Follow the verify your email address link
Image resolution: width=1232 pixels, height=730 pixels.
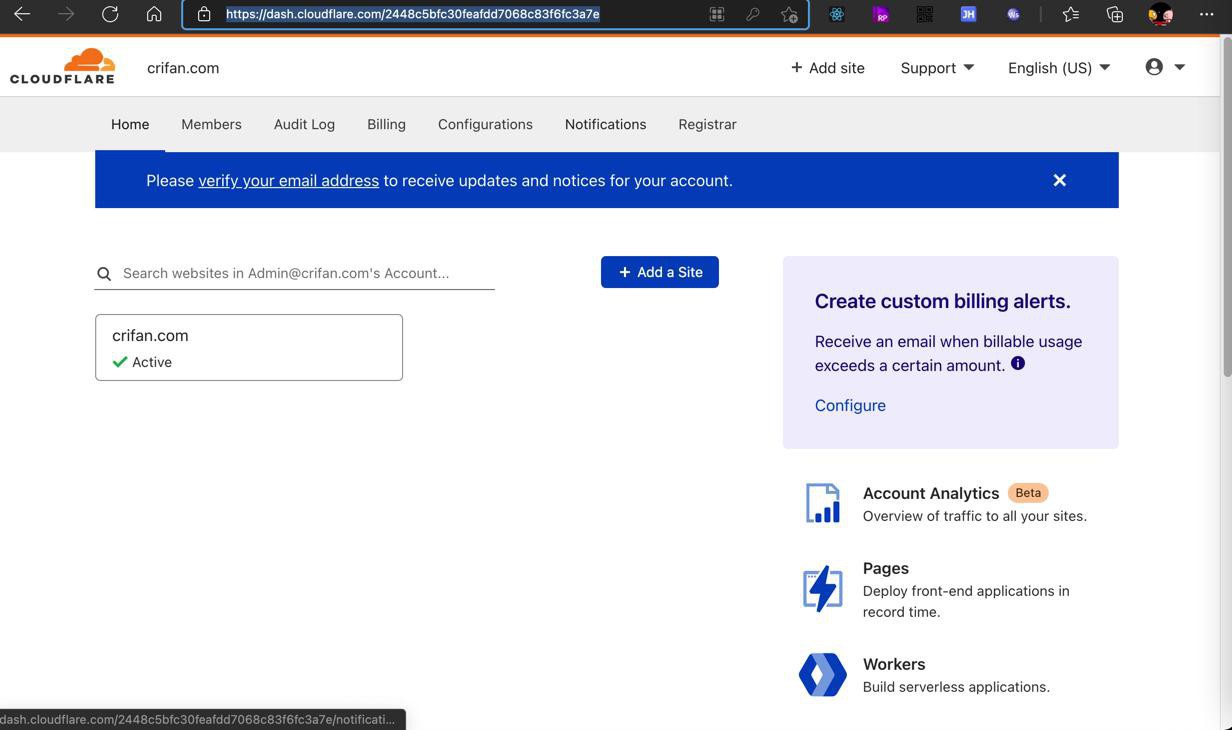pos(288,180)
